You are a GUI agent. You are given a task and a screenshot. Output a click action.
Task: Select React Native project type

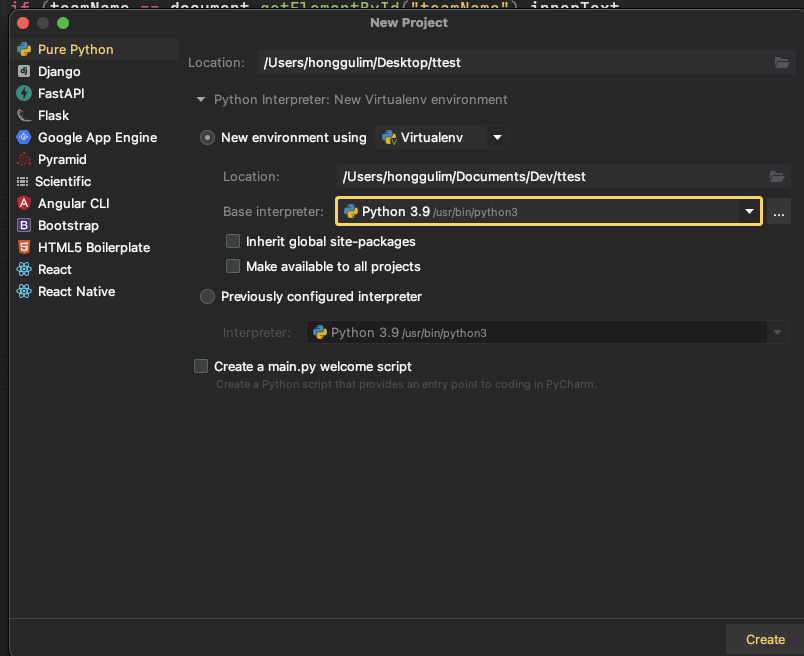click(95, 291)
